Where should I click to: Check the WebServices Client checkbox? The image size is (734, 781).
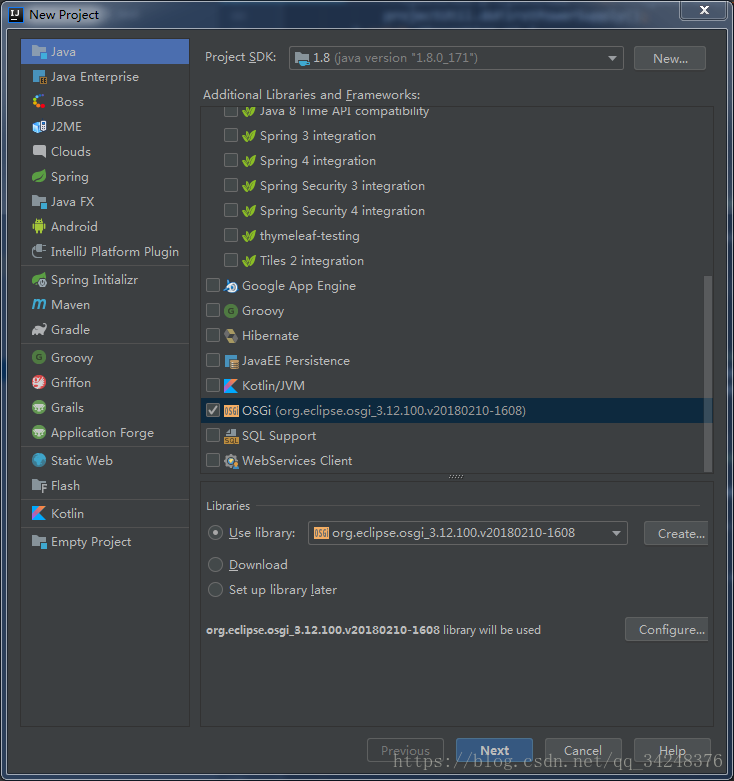pos(213,460)
